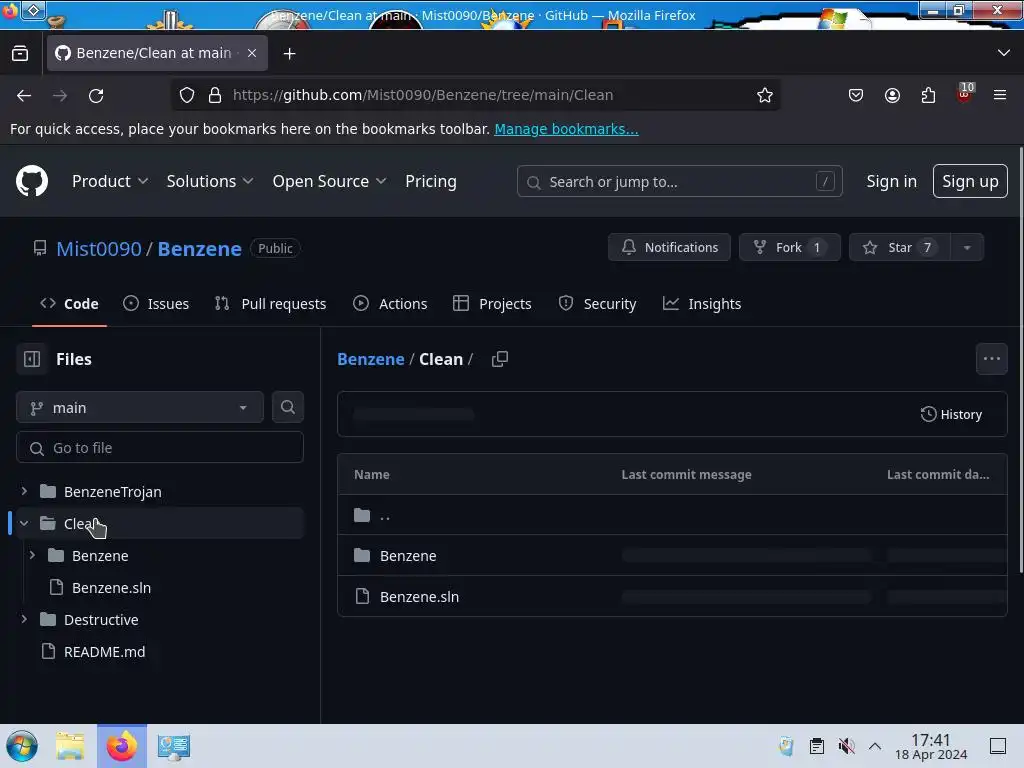Open Benzene folder in file listing
1024x768 pixels.
[x=408, y=556]
